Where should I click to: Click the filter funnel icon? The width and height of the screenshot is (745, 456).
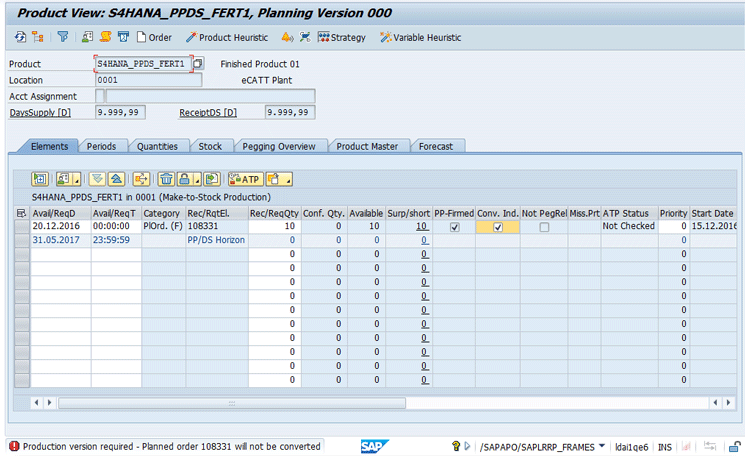tap(62, 37)
